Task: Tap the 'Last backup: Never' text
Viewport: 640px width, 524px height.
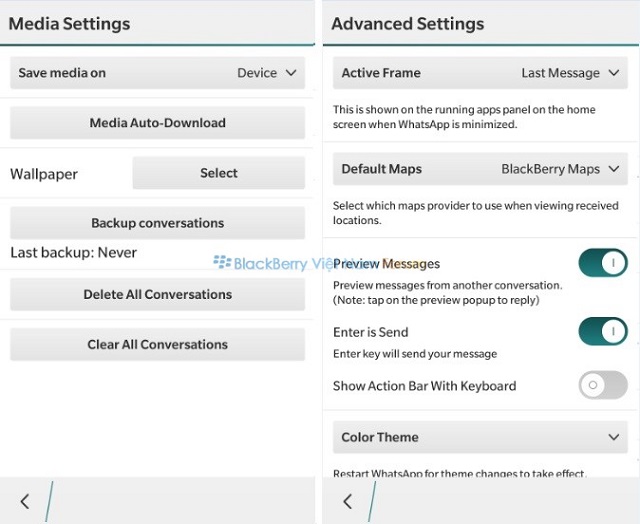Action: coord(73,253)
